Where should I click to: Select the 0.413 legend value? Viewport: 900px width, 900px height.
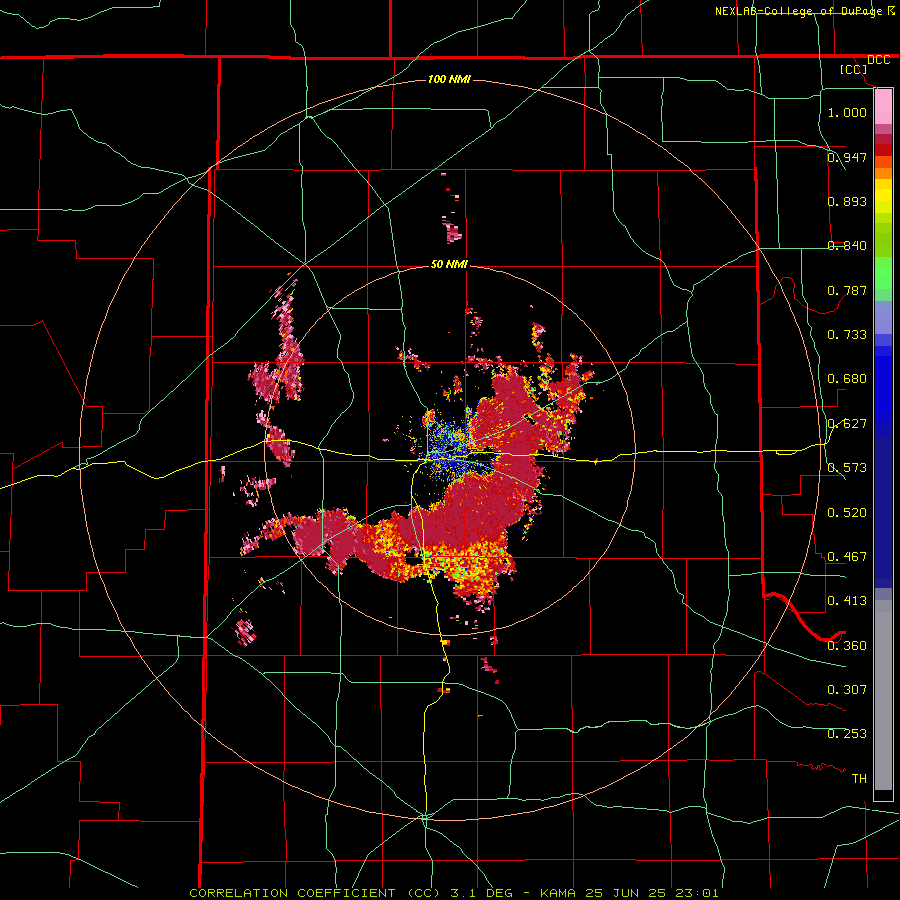click(x=847, y=600)
